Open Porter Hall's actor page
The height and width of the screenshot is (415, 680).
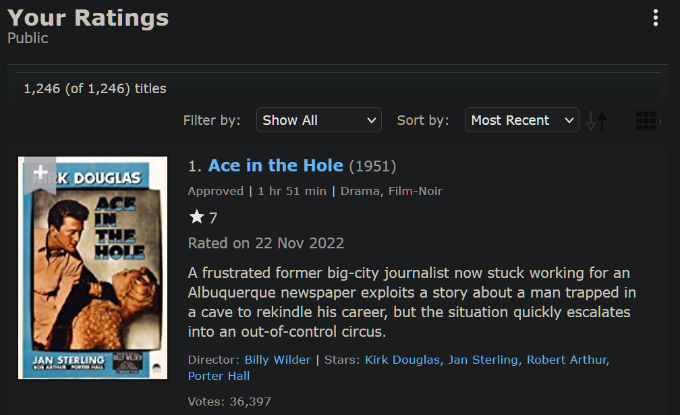coord(216,376)
